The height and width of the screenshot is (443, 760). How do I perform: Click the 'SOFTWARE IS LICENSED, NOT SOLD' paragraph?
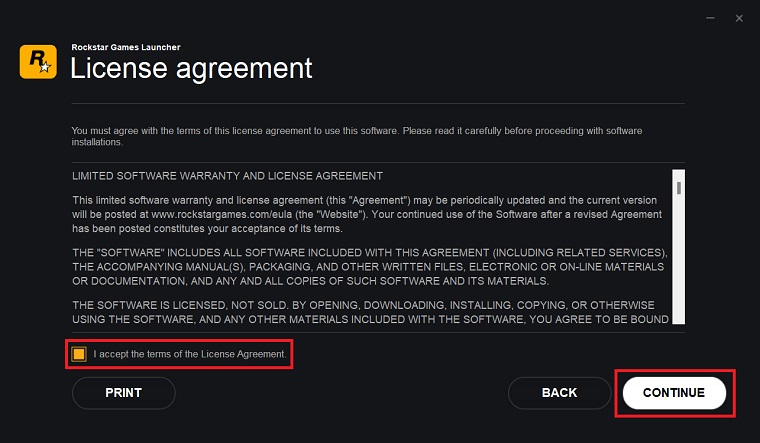coord(370,313)
